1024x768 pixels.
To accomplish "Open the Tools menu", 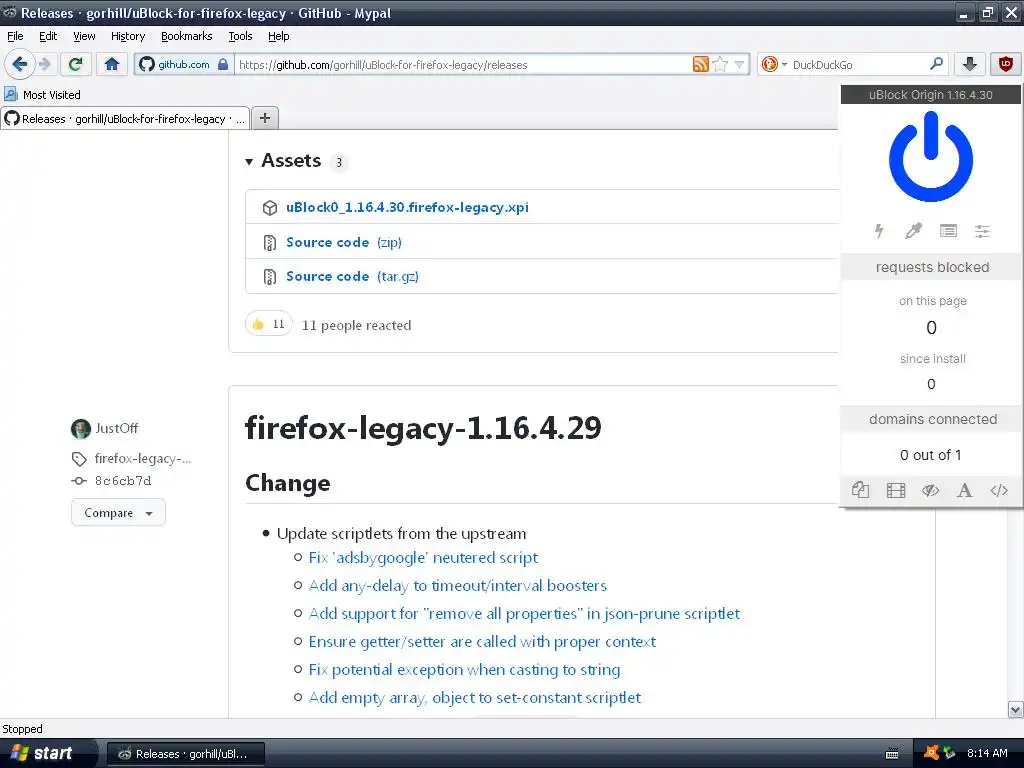I will pyautogui.click(x=240, y=36).
